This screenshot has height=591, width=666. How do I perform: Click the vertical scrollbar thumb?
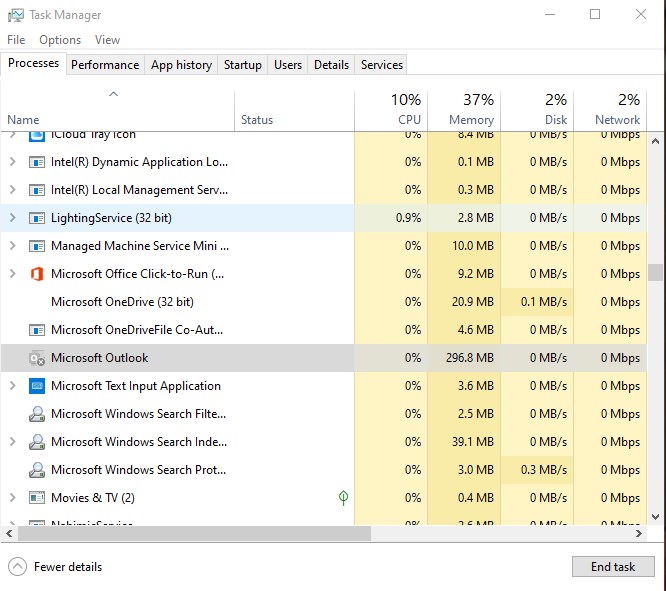(x=655, y=273)
